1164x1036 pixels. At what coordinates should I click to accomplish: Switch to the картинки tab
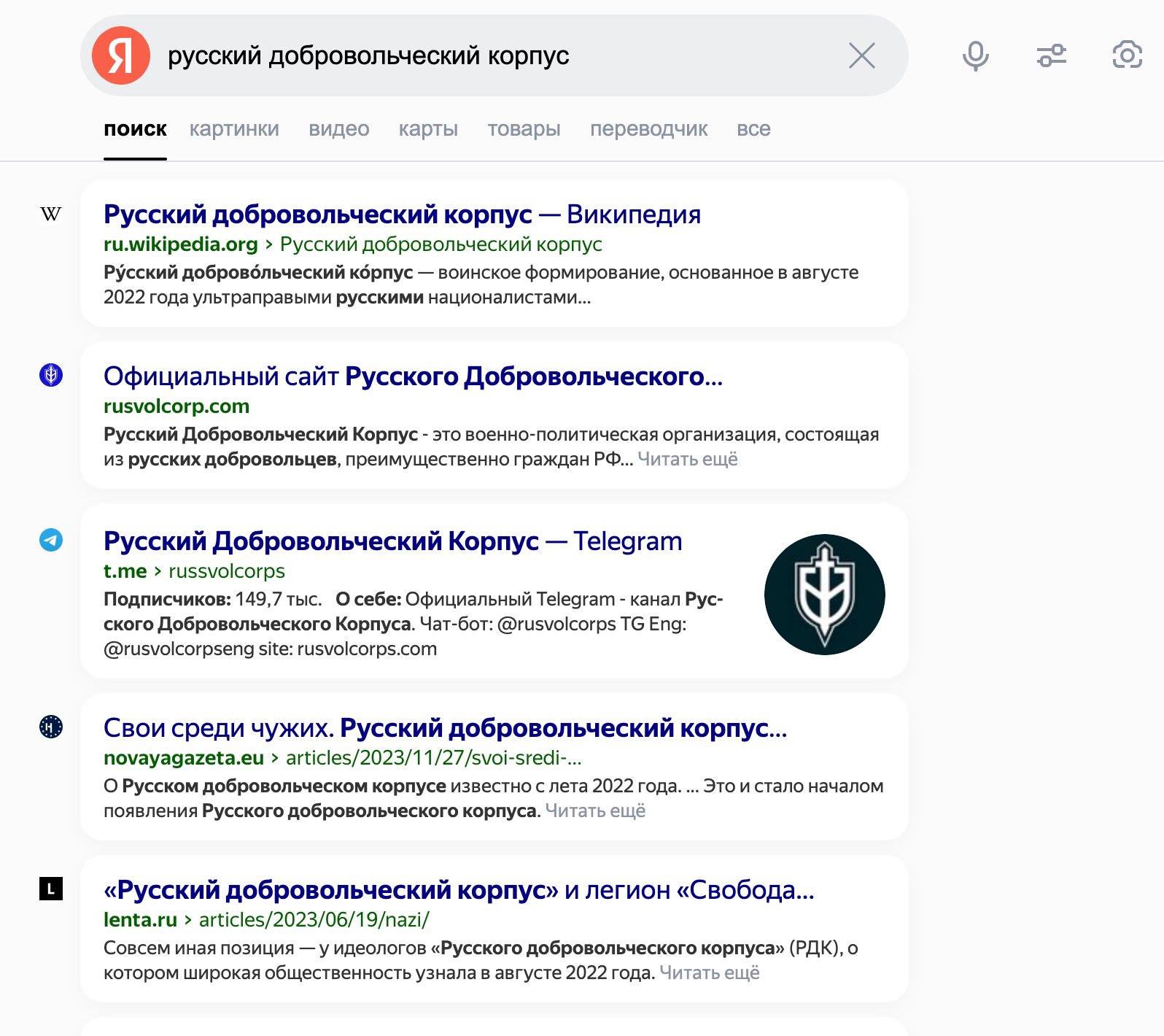234,129
